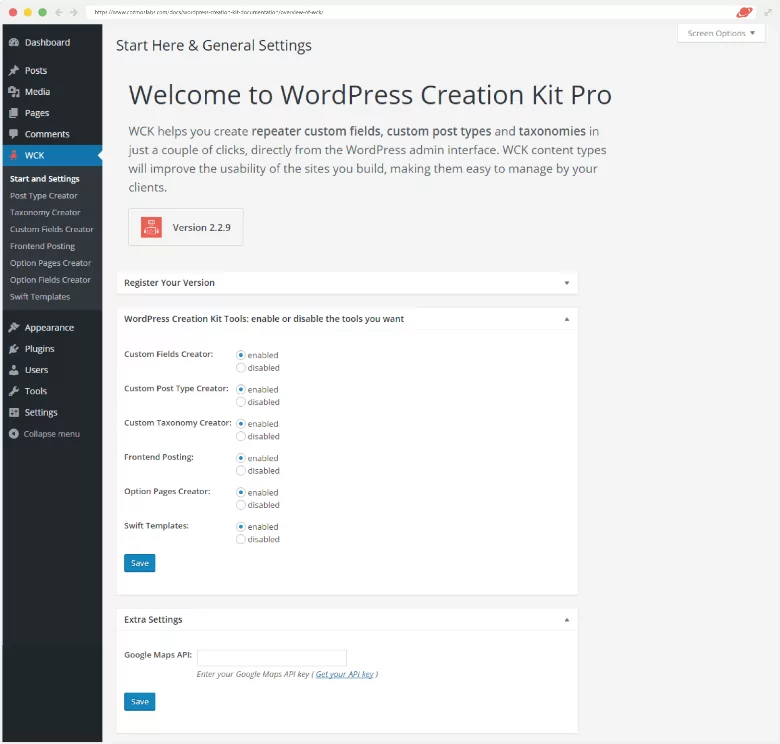This screenshot has height=744, width=780.
Task: Click the Start Here & General Settings heading
Action: pos(214,46)
